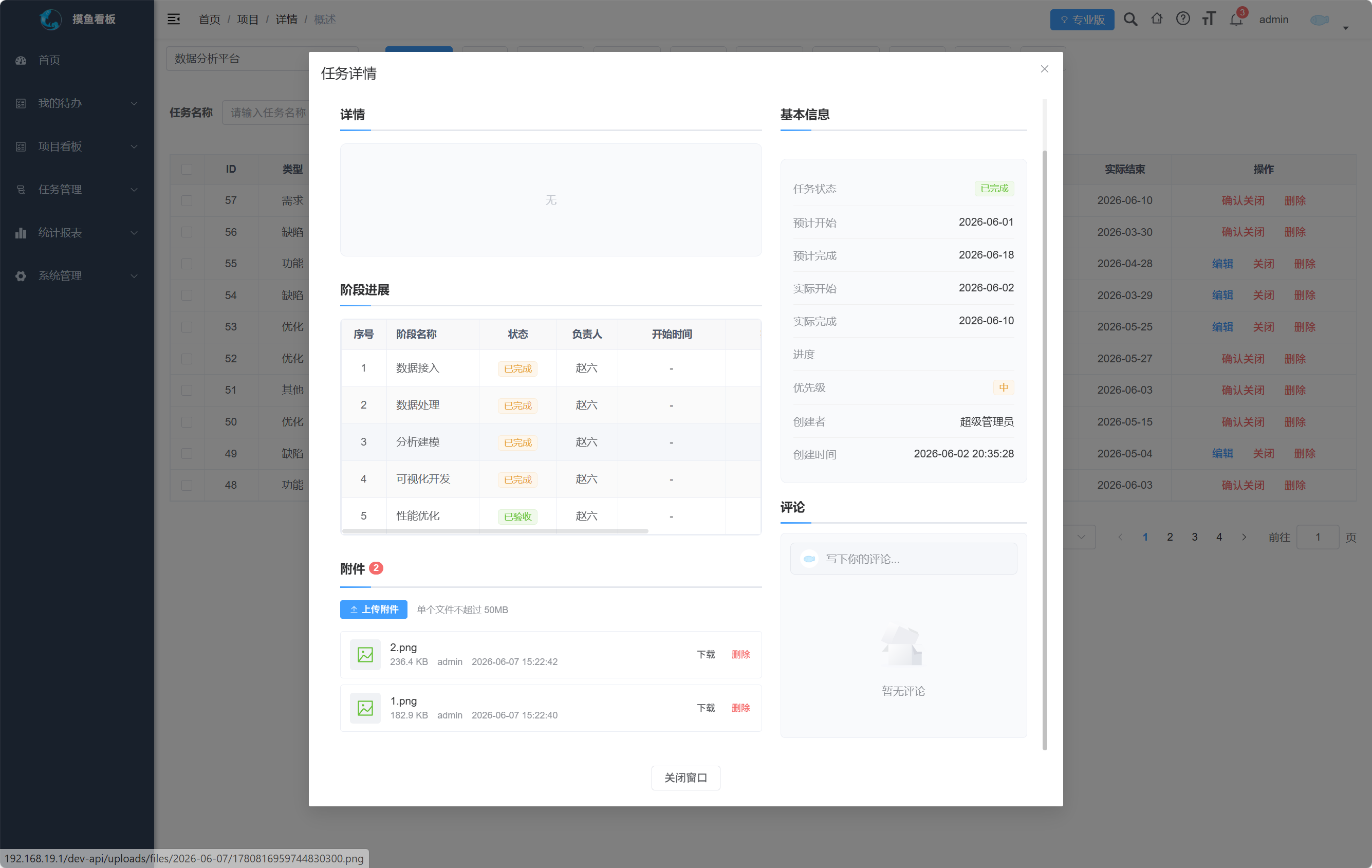The image size is (1372, 868).
Task: Click the stage table horizontal scrollbar
Action: (495, 530)
